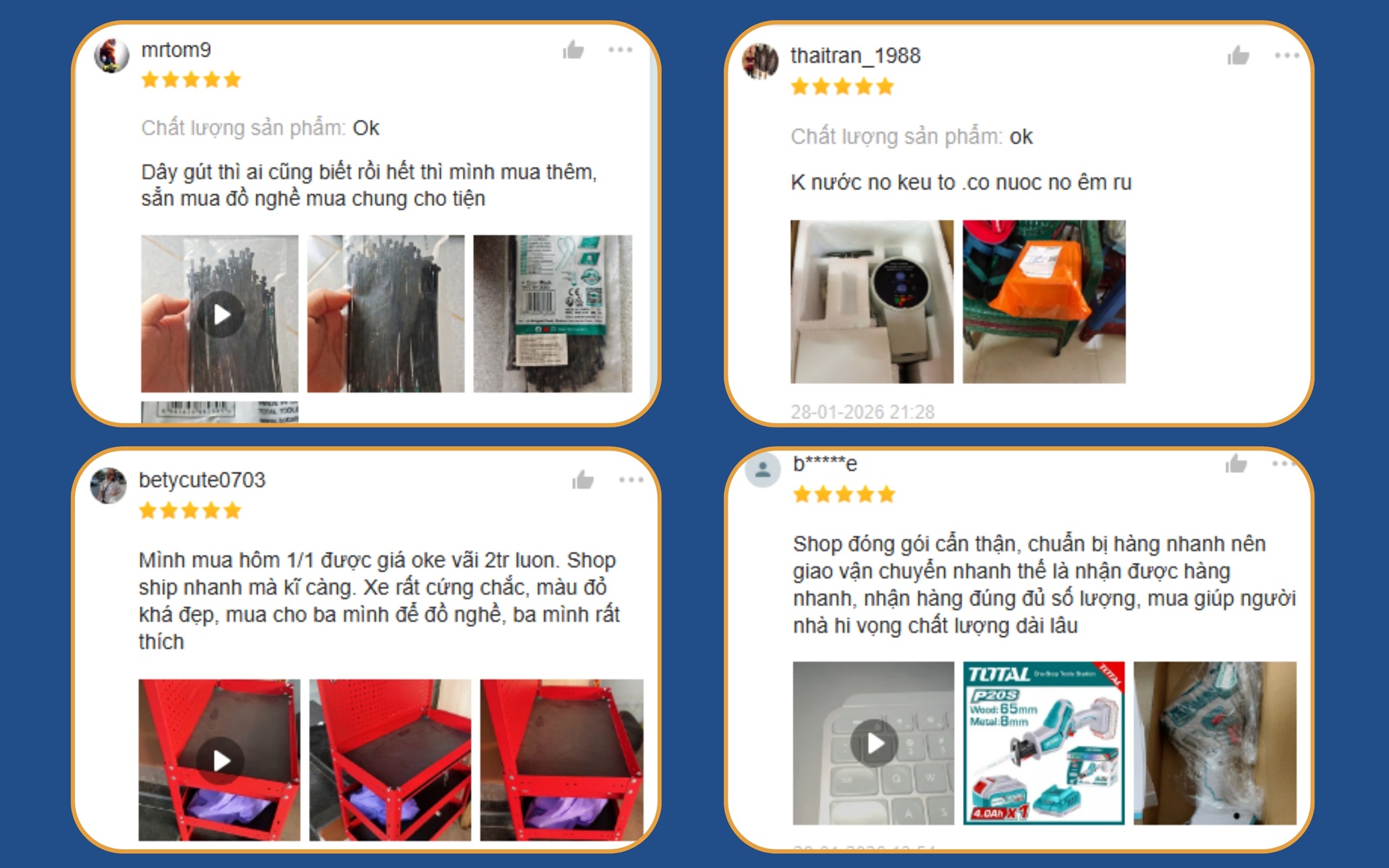The width and height of the screenshot is (1389, 868).
Task: Open username link thaitran_1988
Action: [855, 56]
